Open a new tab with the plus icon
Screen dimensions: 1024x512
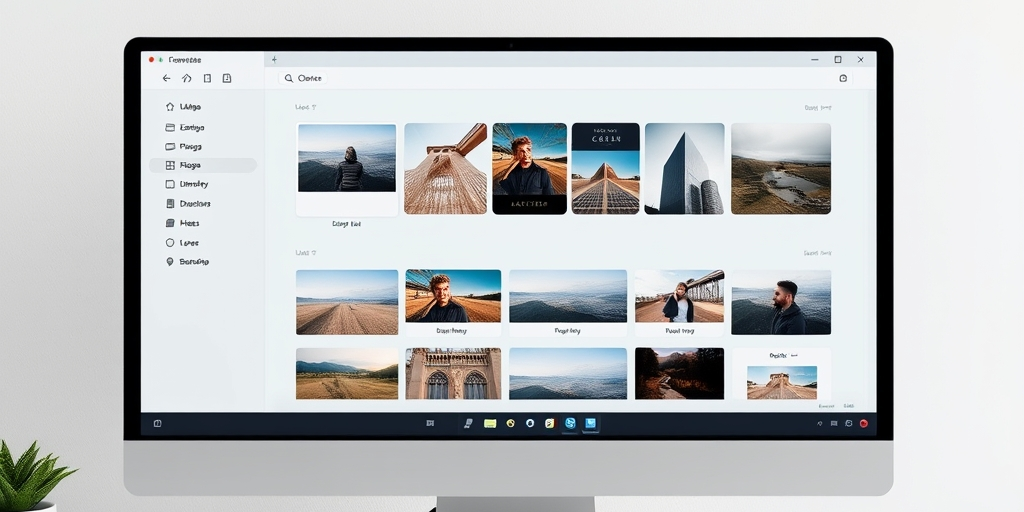pyautogui.click(x=274, y=59)
